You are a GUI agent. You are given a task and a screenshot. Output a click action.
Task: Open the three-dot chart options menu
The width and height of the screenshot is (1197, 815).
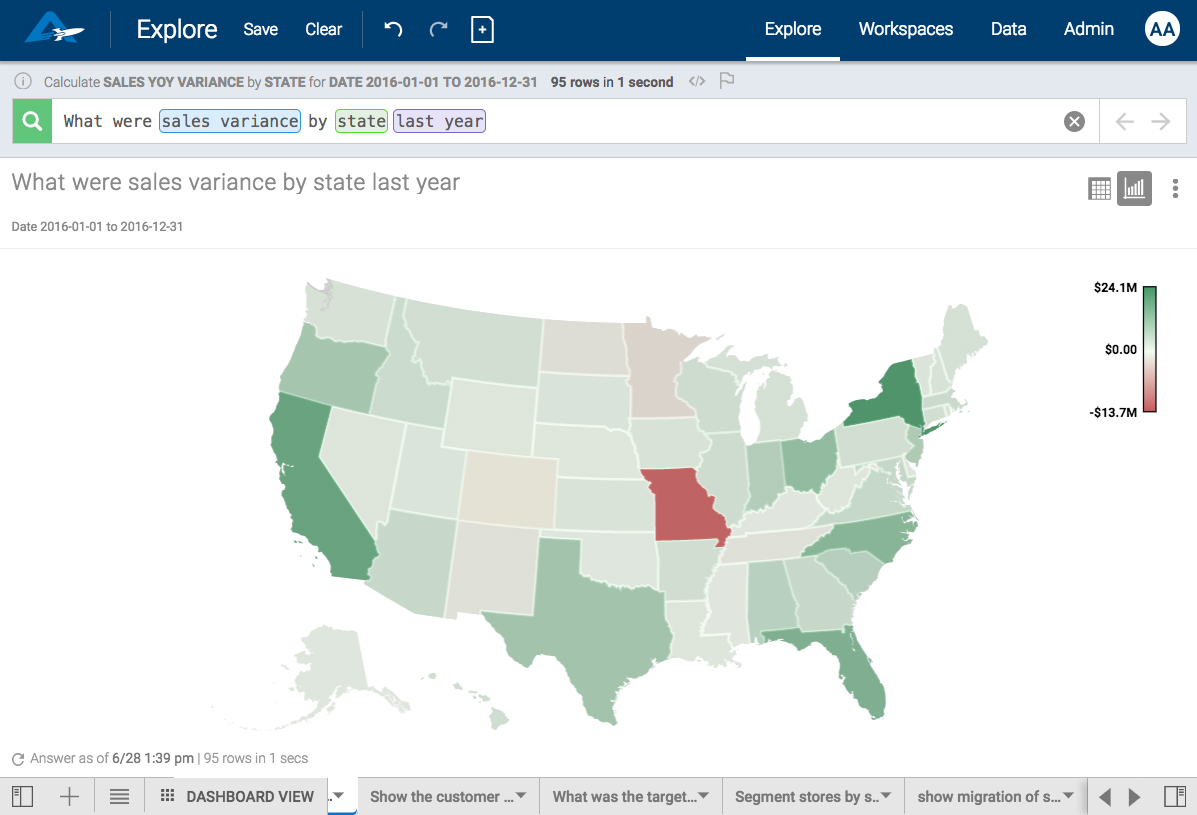click(1175, 188)
